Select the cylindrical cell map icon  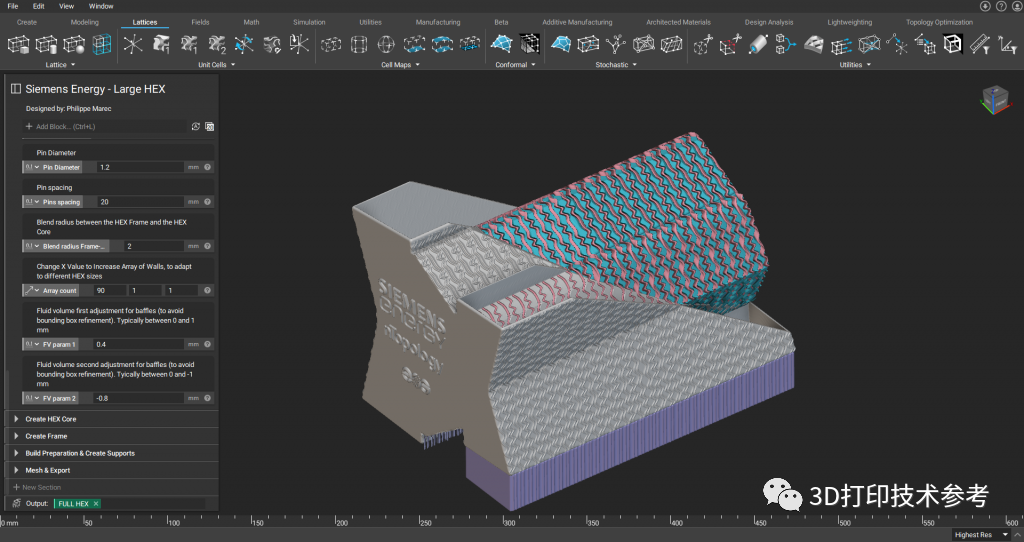click(359, 44)
